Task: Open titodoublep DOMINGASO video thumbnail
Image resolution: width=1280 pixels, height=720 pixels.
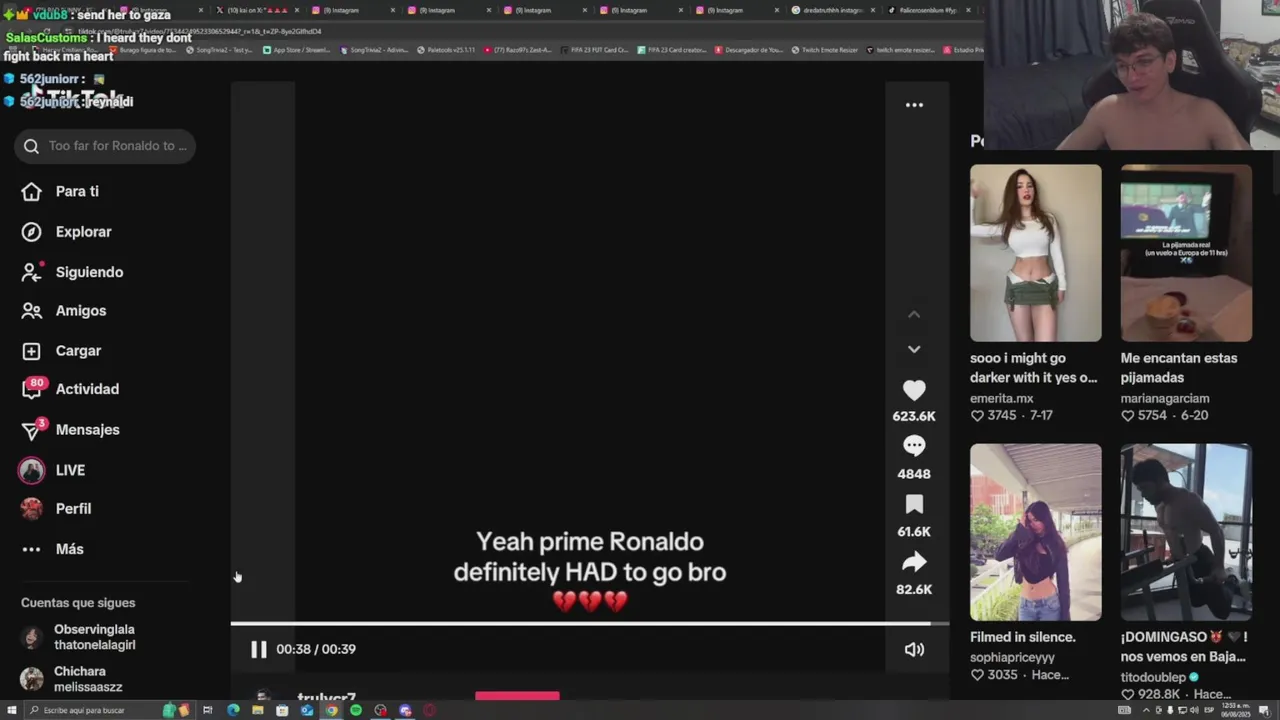Action: point(1186,533)
